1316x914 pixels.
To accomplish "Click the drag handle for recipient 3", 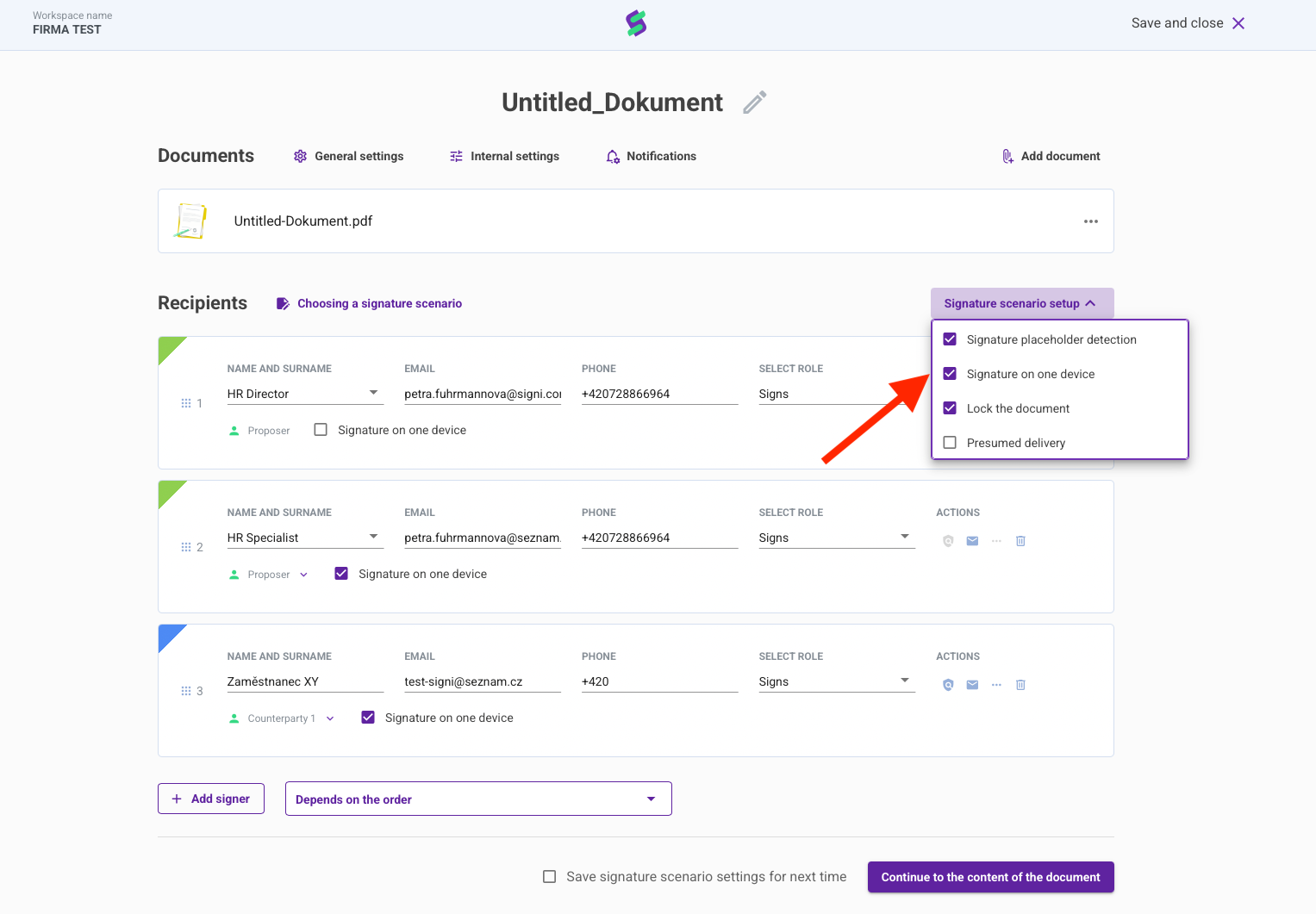I will pos(186,691).
